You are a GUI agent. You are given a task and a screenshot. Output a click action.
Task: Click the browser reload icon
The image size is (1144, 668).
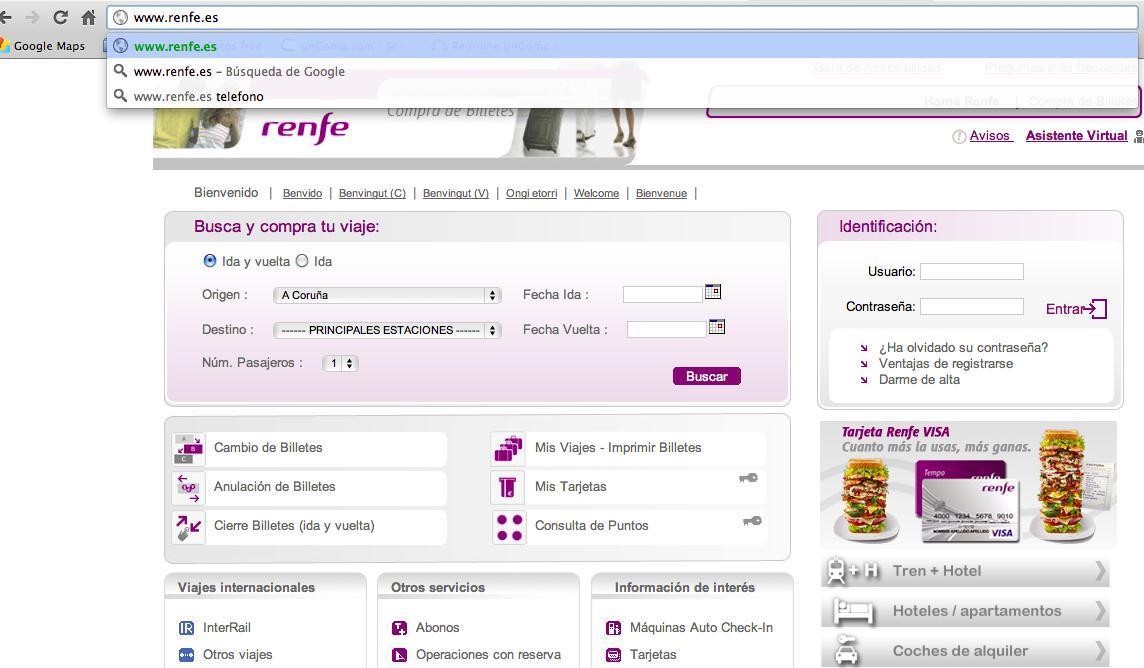[60, 17]
